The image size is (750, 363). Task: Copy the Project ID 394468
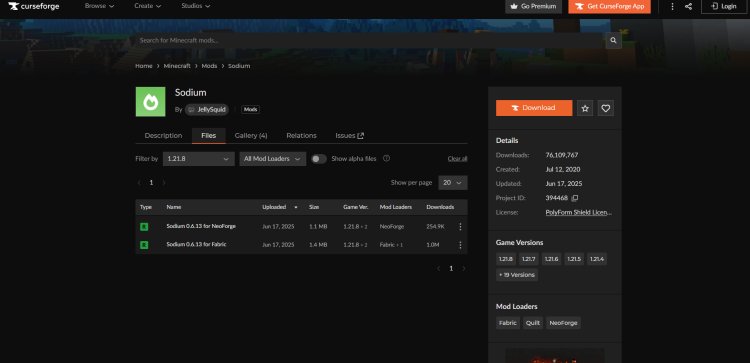click(x=575, y=198)
